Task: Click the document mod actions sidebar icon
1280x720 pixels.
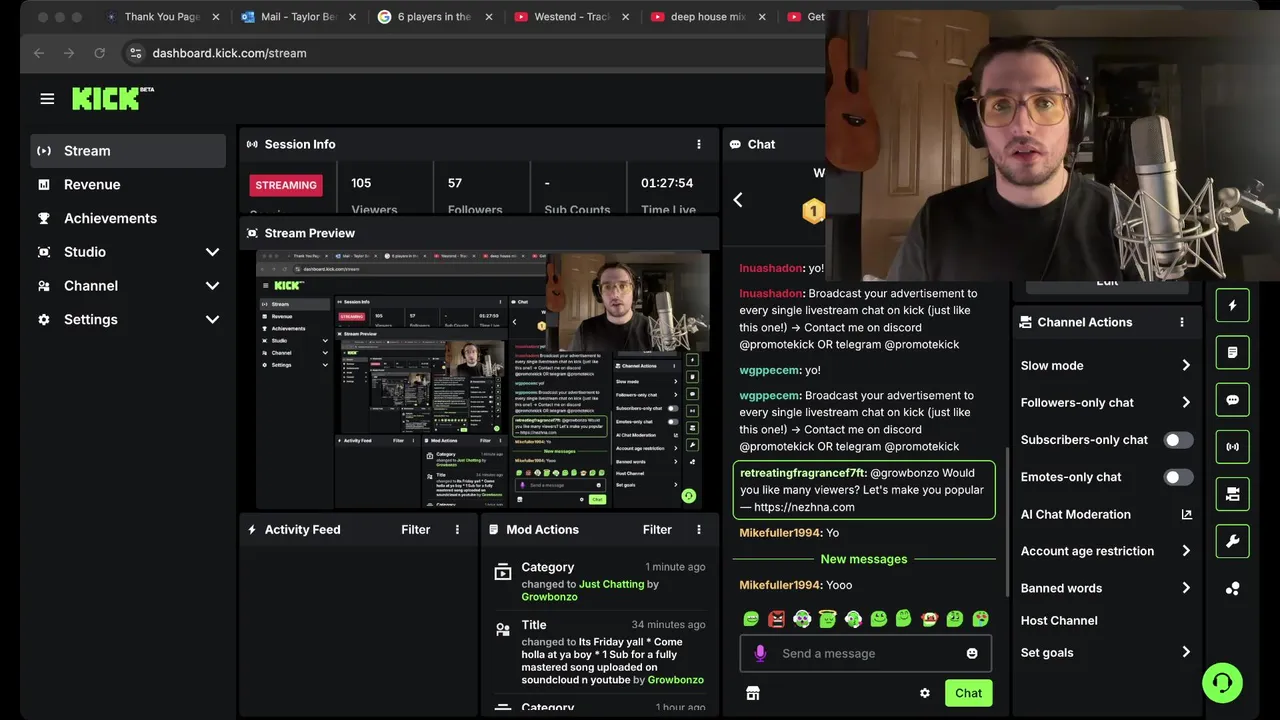Action: pyautogui.click(x=1232, y=352)
